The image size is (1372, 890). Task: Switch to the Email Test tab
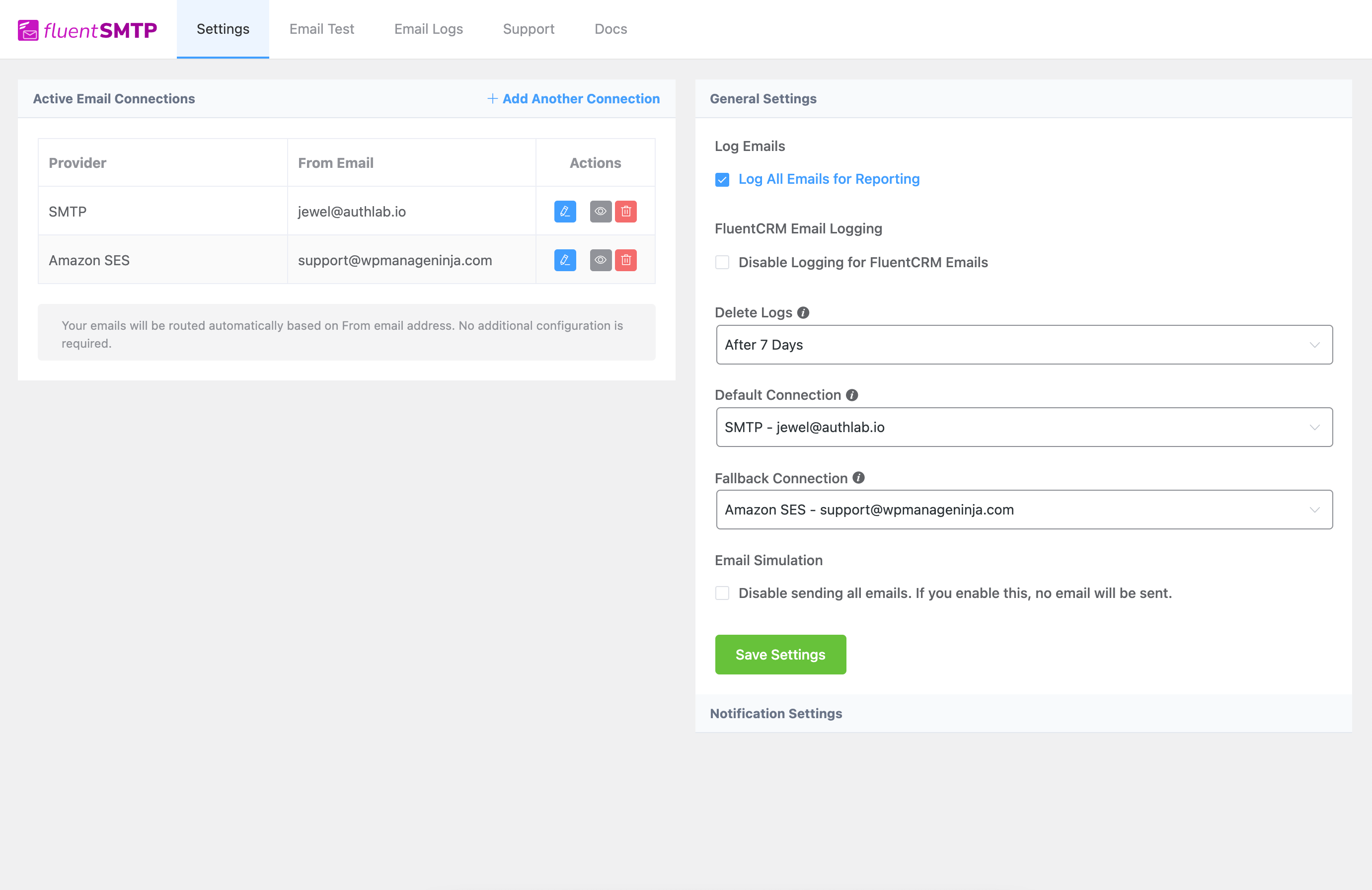[x=321, y=28]
